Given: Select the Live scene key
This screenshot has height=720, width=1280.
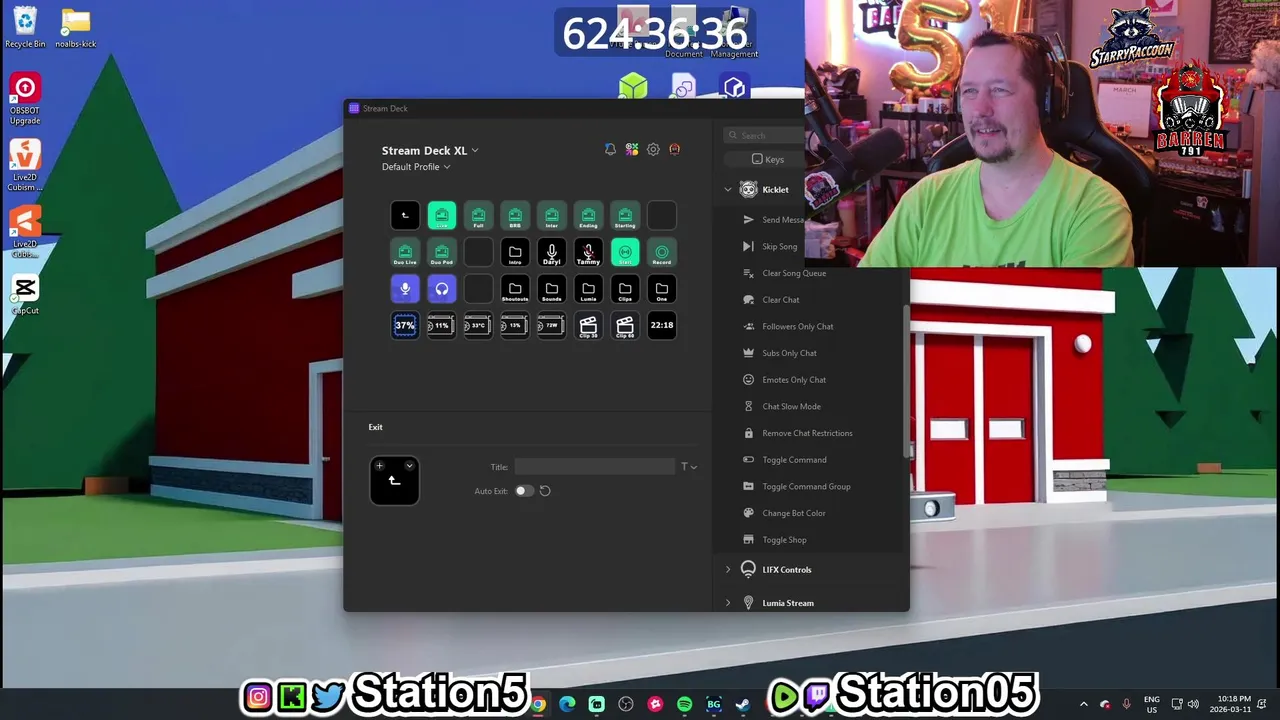Looking at the screenshot, I should click(442, 215).
